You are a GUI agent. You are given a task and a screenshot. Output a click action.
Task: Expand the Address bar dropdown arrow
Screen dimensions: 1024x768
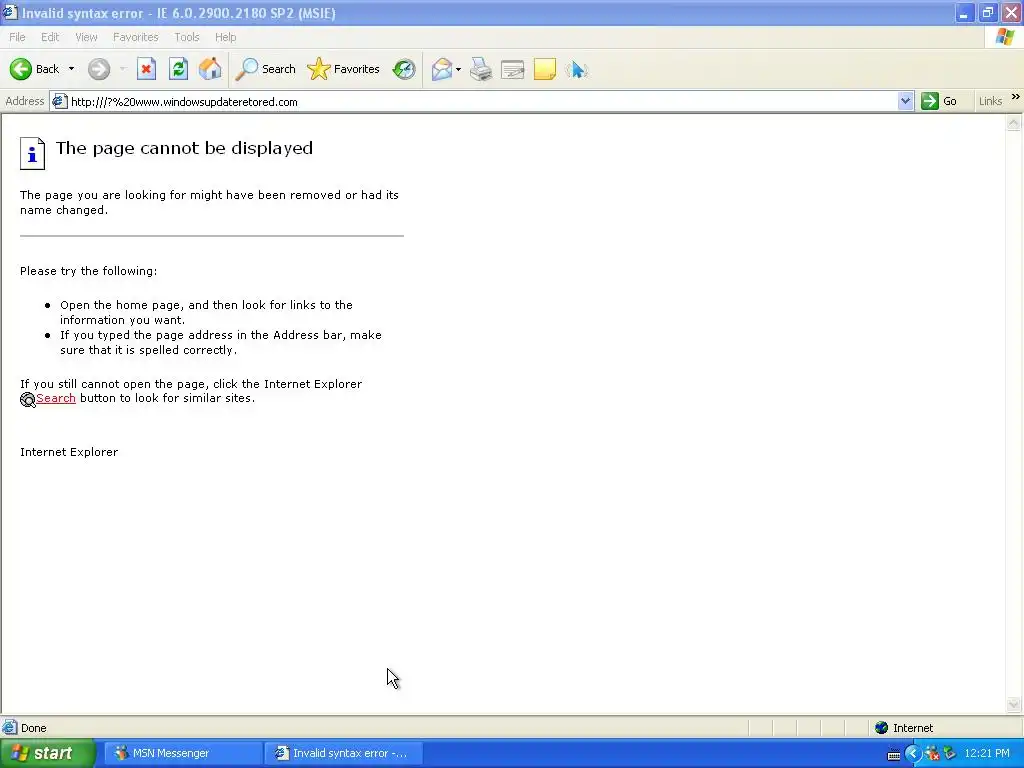[905, 101]
